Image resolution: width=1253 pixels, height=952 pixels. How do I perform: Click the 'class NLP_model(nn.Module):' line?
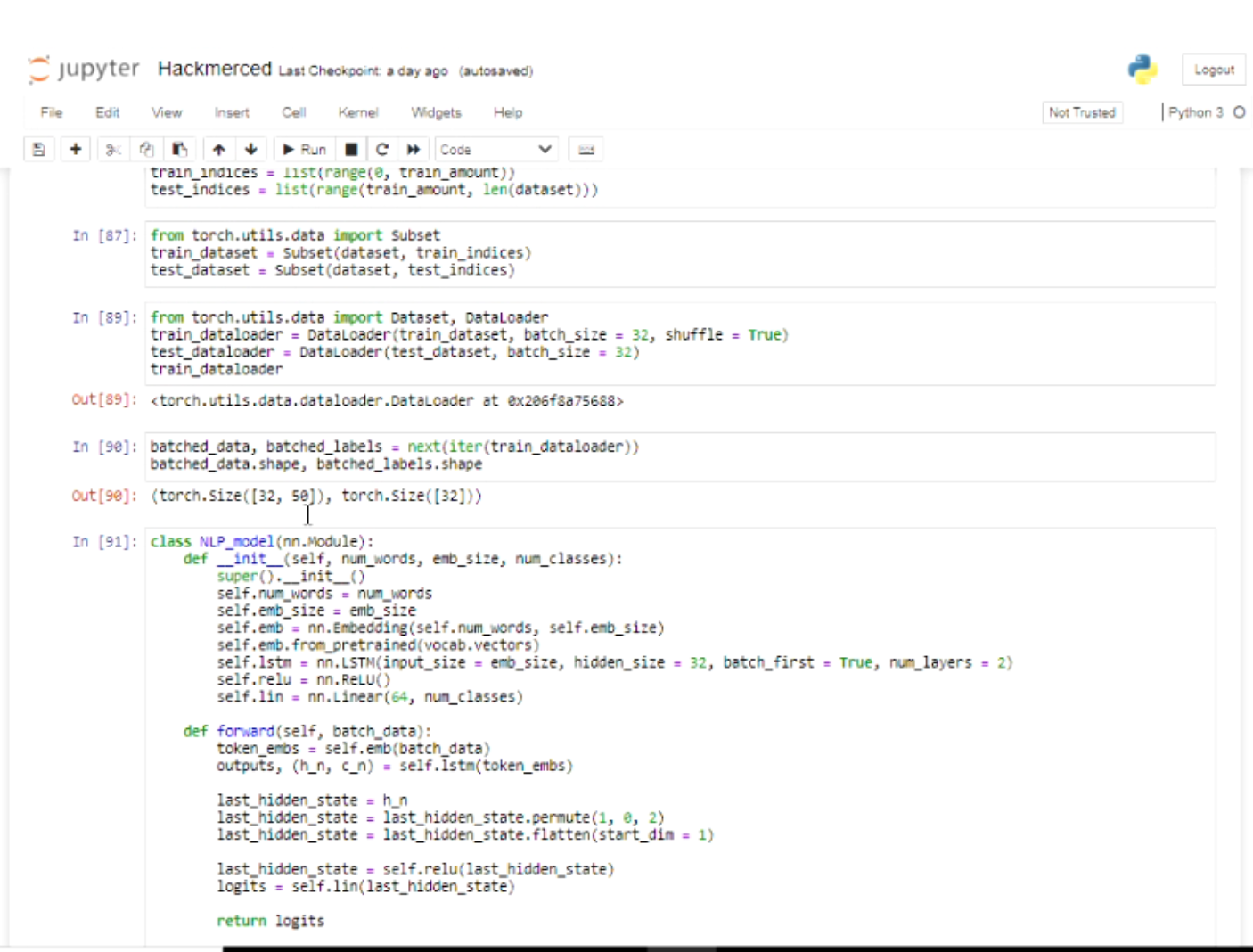click(262, 542)
